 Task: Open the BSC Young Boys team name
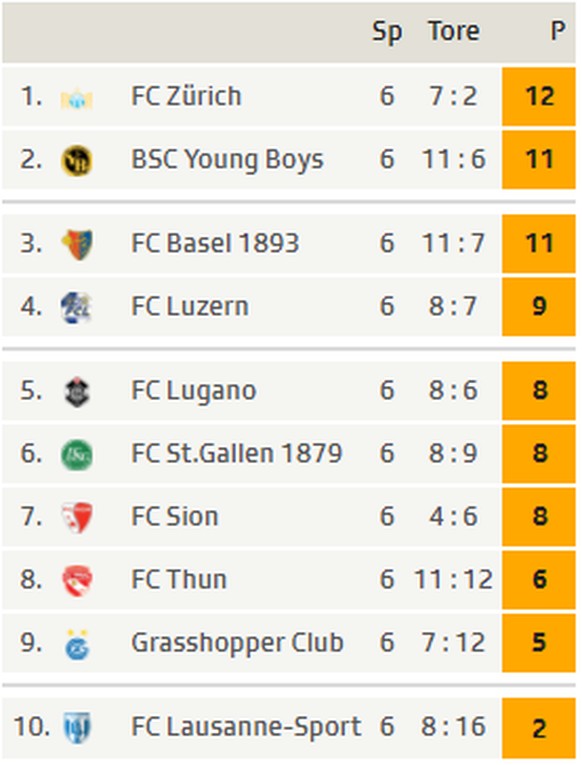click(x=227, y=160)
